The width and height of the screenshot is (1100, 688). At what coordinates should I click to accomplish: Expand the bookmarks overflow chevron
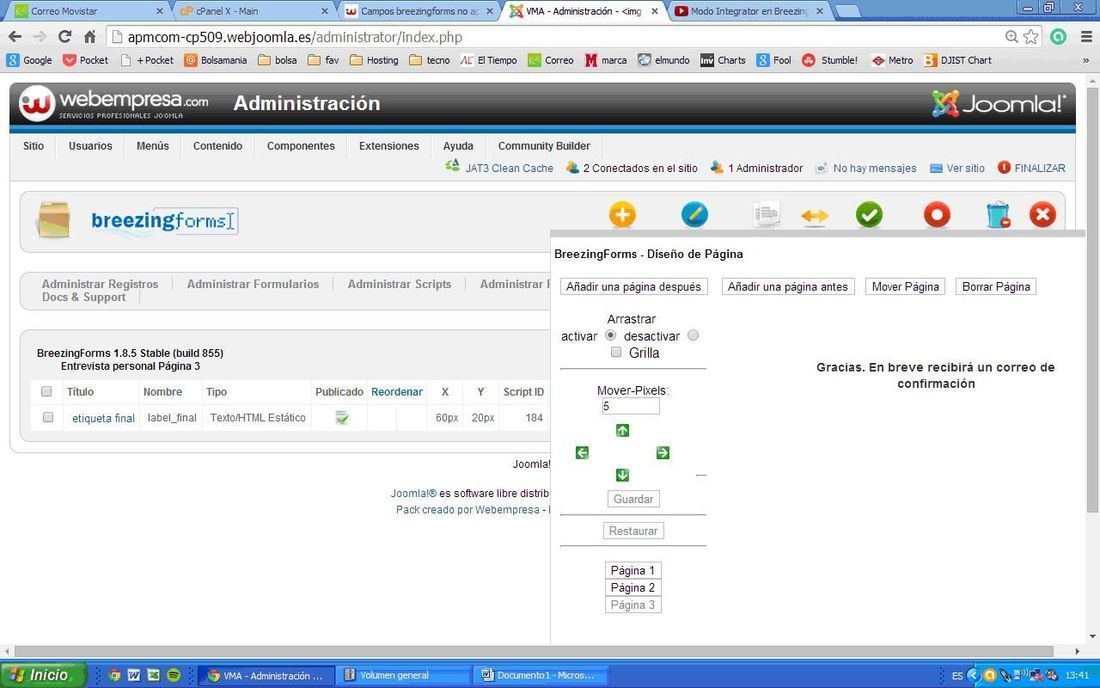pos(1085,60)
